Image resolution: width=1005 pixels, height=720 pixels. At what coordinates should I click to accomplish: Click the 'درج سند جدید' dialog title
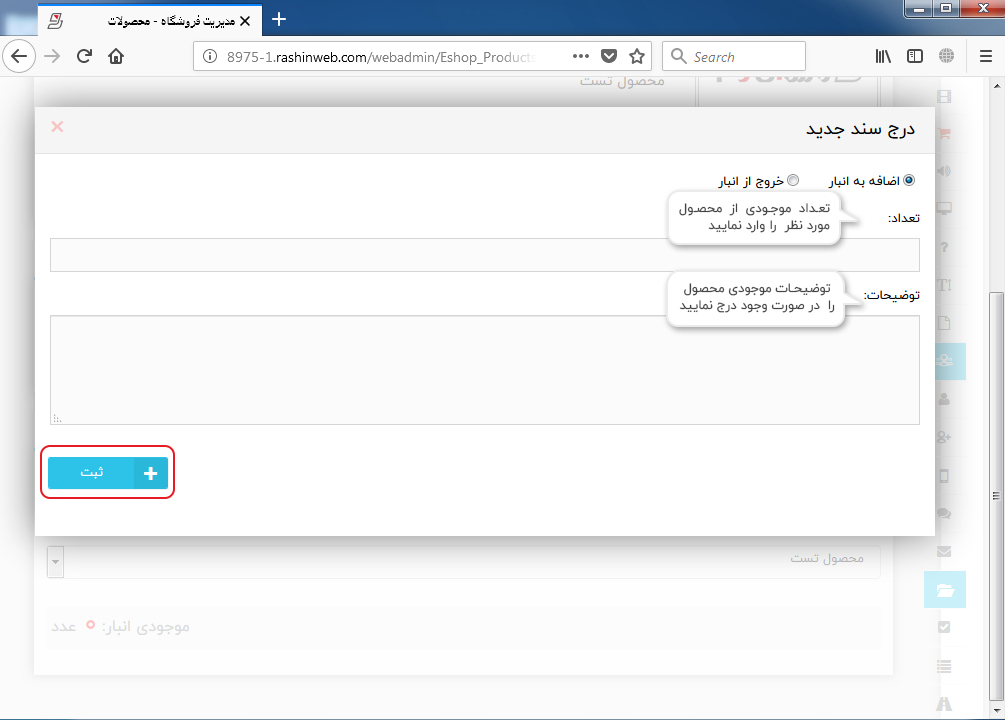pos(860,130)
